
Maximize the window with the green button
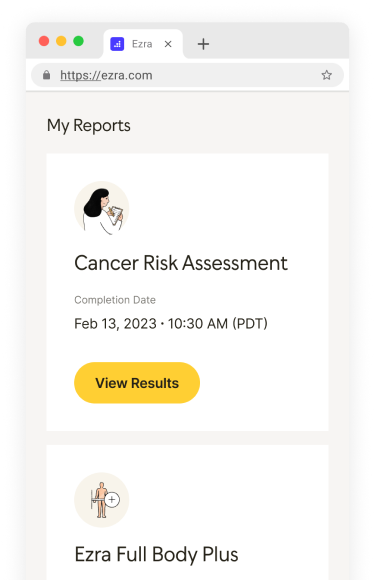pyautogui.click(x=78, y=41)
